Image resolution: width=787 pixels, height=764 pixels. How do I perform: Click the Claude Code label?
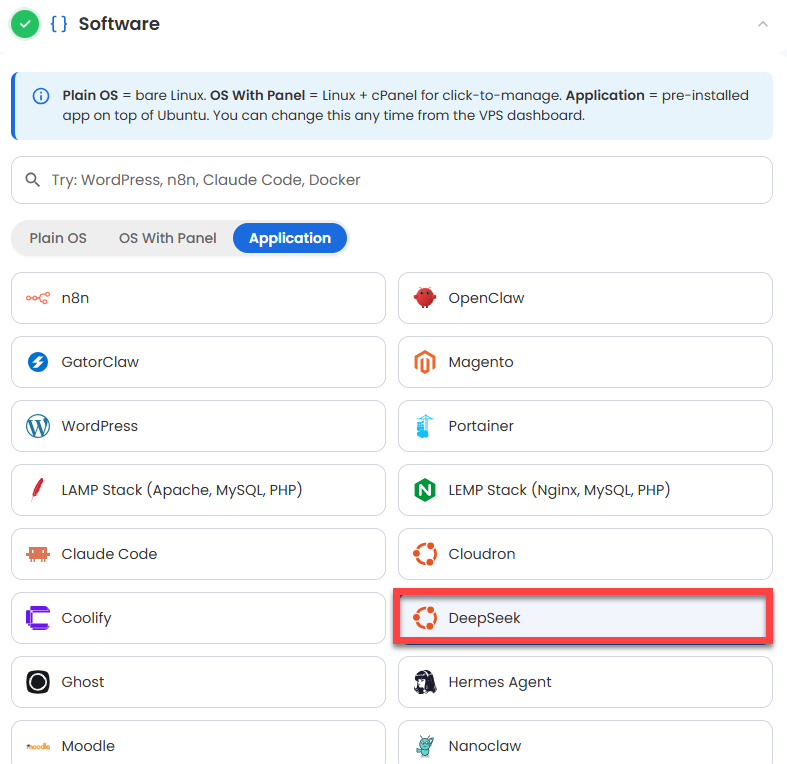pos(109,554)
